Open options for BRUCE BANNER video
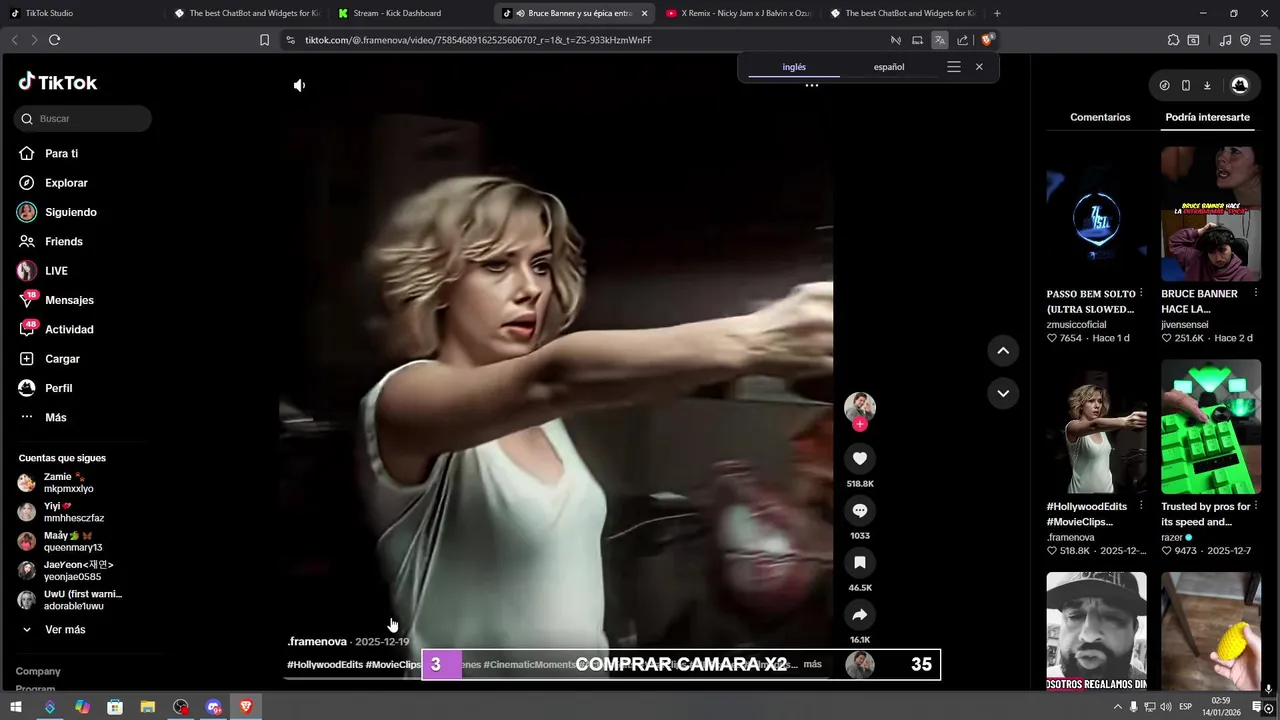 tap(1255, 294)
